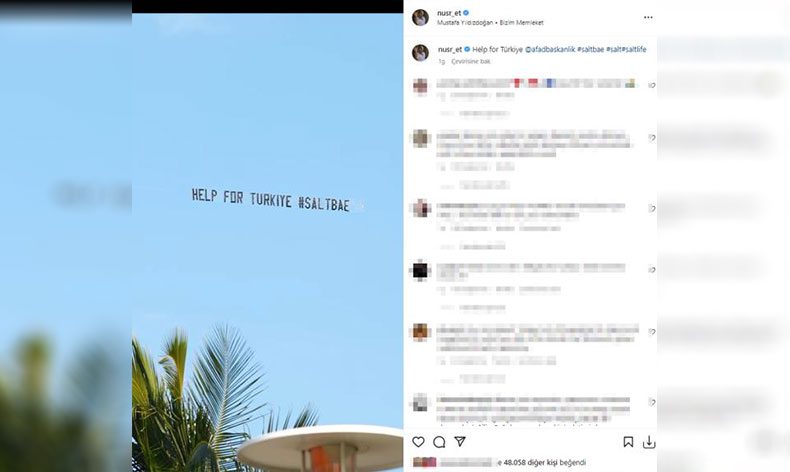Save the post with the bookmark icon
790x472 pixels.
point(628,442)
